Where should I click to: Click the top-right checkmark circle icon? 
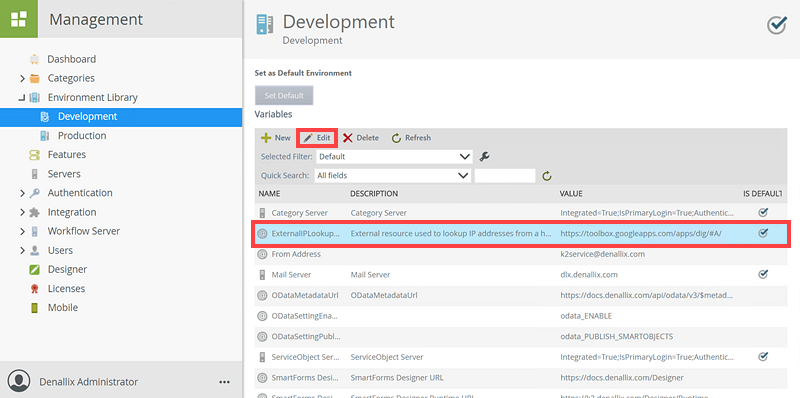pyautogui.click(x=777, y=25)
